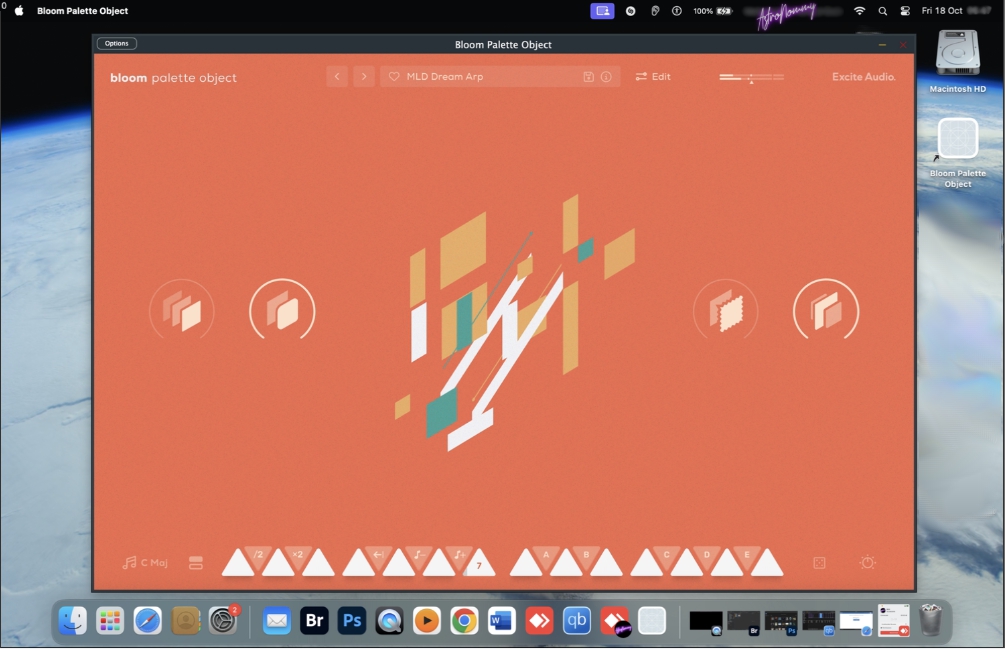Image resolution: width=1005 pixels, height=649 pixels.
Task: Click the Excite Audio logo
Action: (x=863, y=77)
